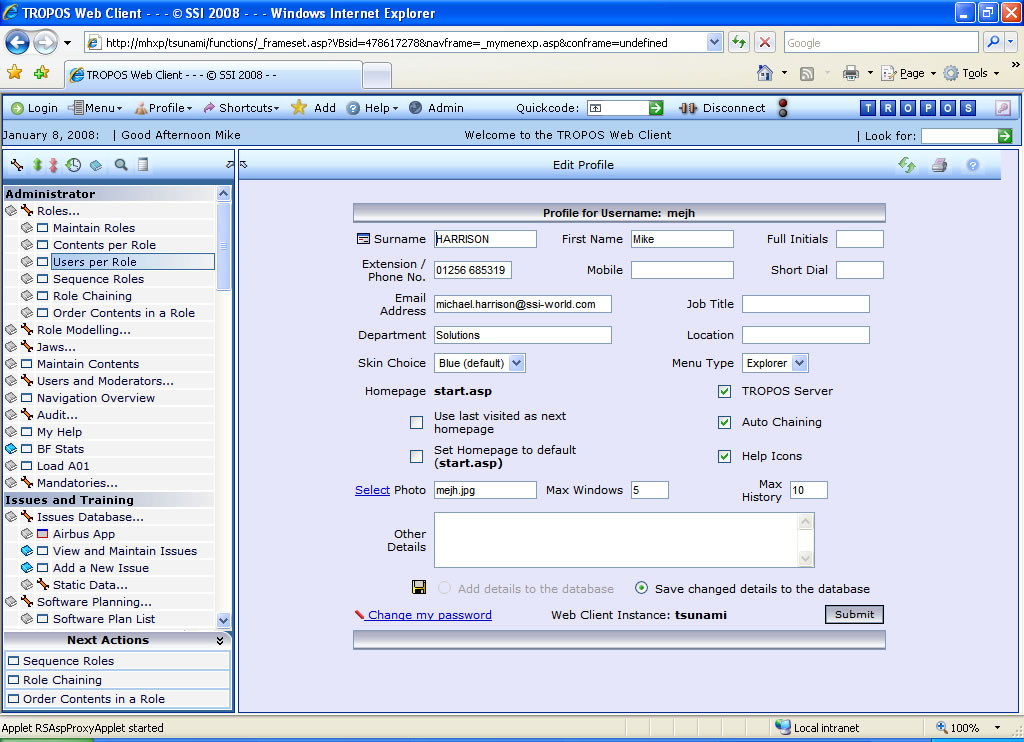Click the magnifying glass search icon in sidebar
This screenshot has height=742, width=1024.
(121, 165)
